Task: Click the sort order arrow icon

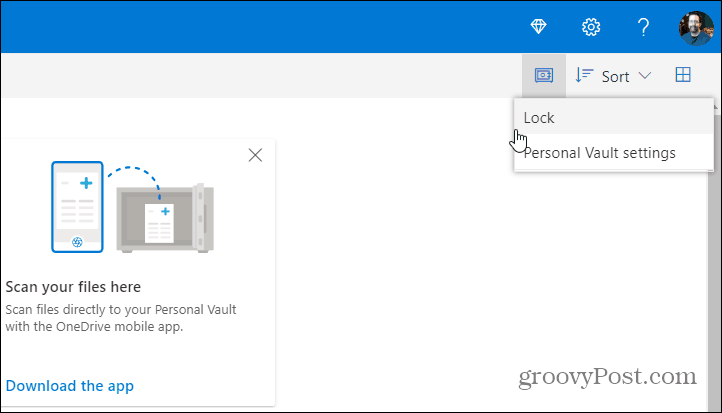Action: pos(584,75)
